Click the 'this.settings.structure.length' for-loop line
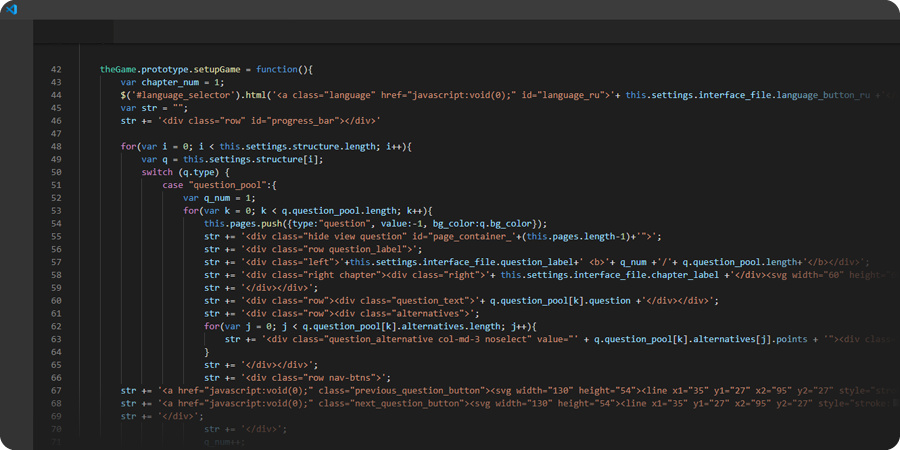The width and height of the screenshot is (900, 450). pos(266,146)
